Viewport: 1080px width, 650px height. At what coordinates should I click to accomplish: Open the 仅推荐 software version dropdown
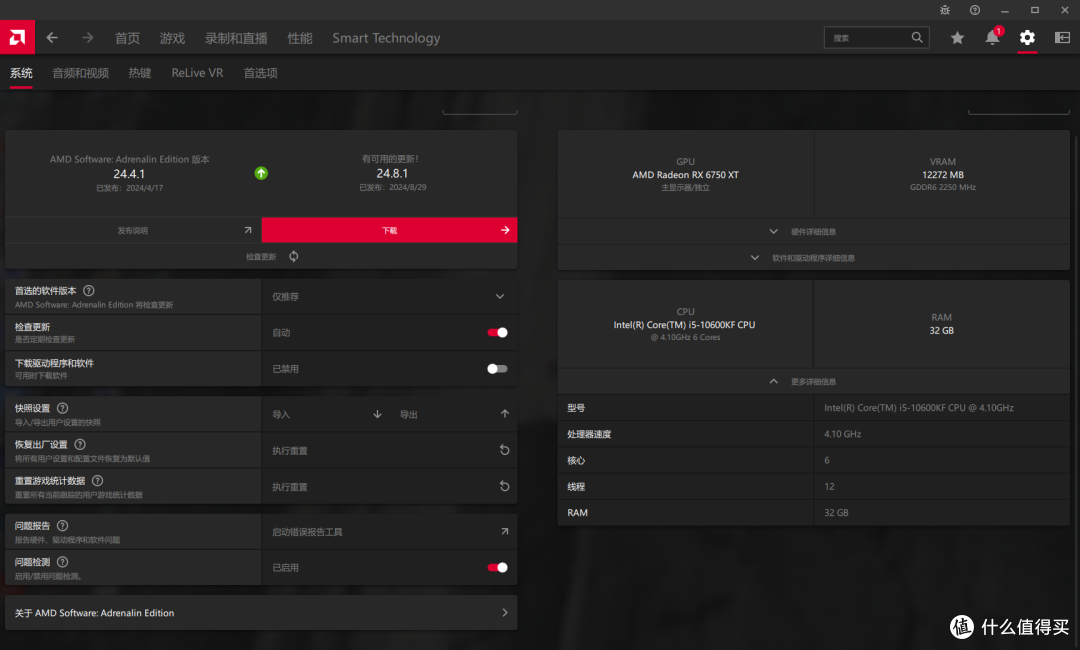click(389, 297)
